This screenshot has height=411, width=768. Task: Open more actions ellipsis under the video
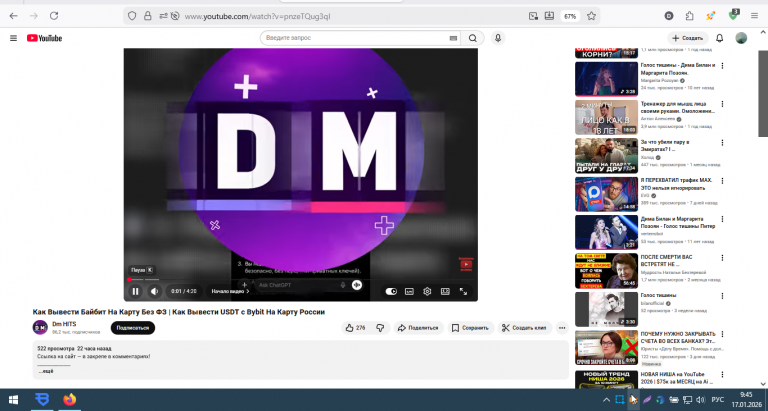(x=562, y=328)
